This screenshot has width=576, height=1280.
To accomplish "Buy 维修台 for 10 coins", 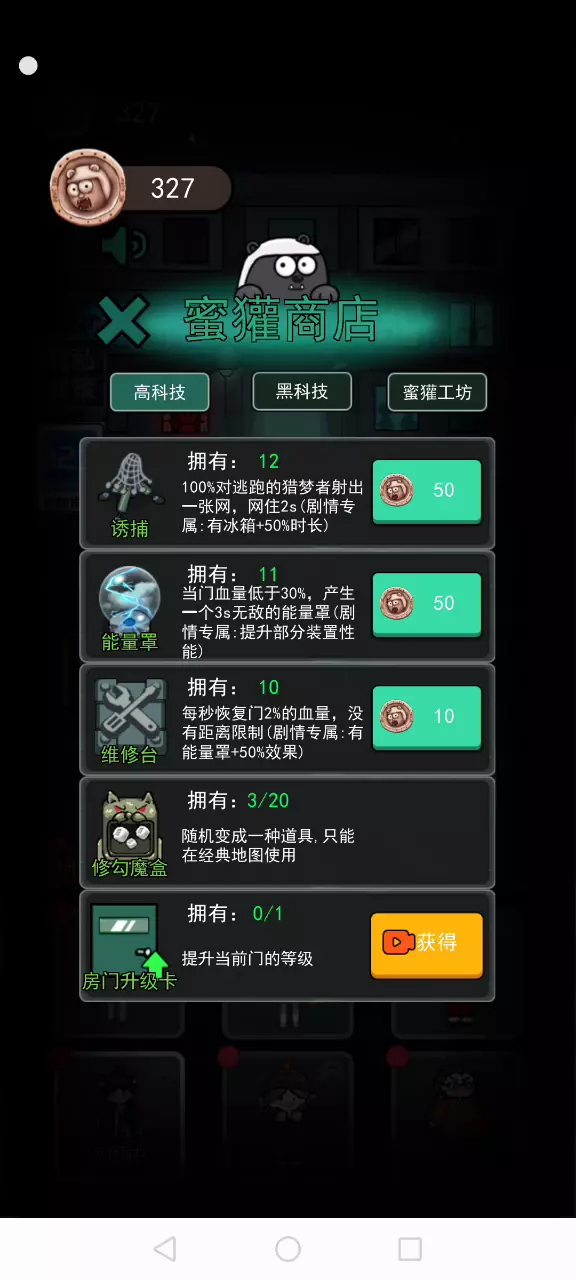I will 427,717.
